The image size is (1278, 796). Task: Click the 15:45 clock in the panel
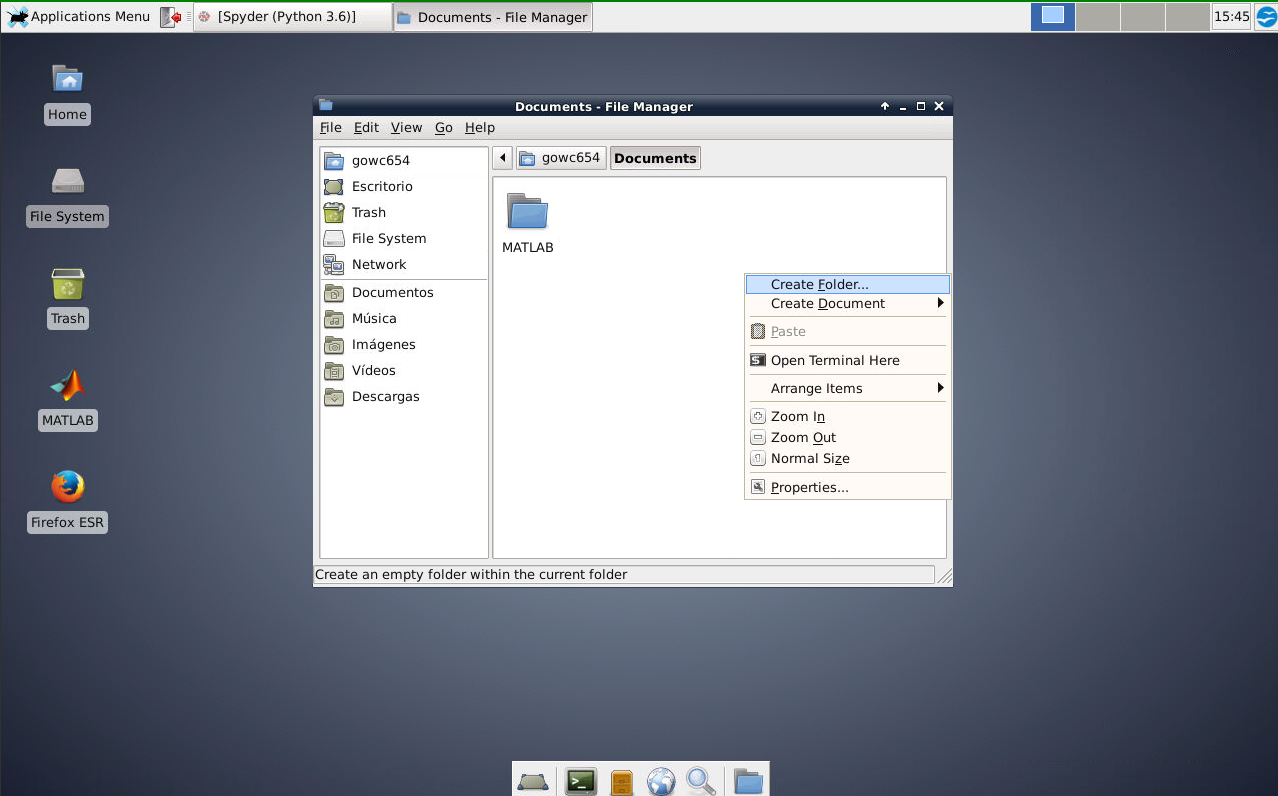point(1231,17)
